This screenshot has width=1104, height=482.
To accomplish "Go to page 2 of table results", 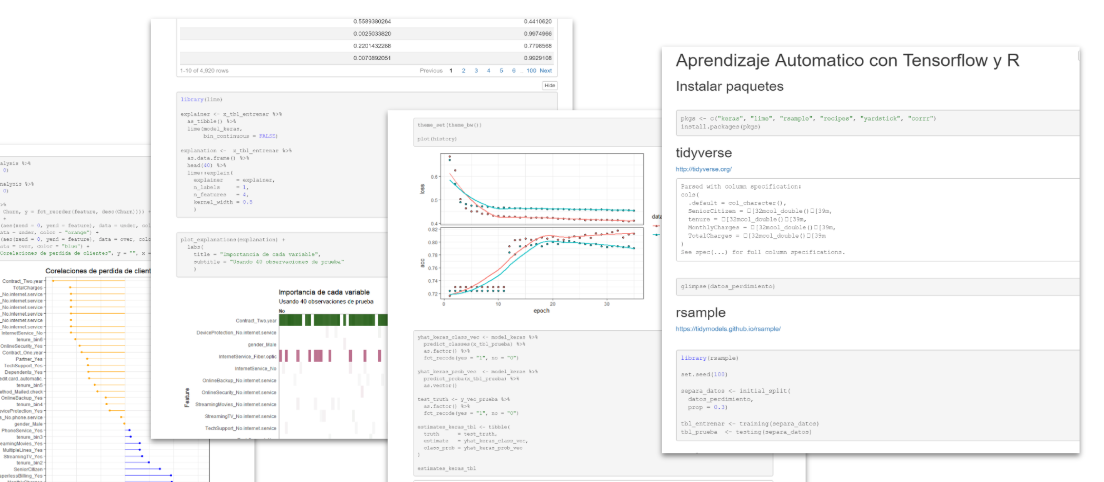I will pyautogui.click(x=463, y=70).
